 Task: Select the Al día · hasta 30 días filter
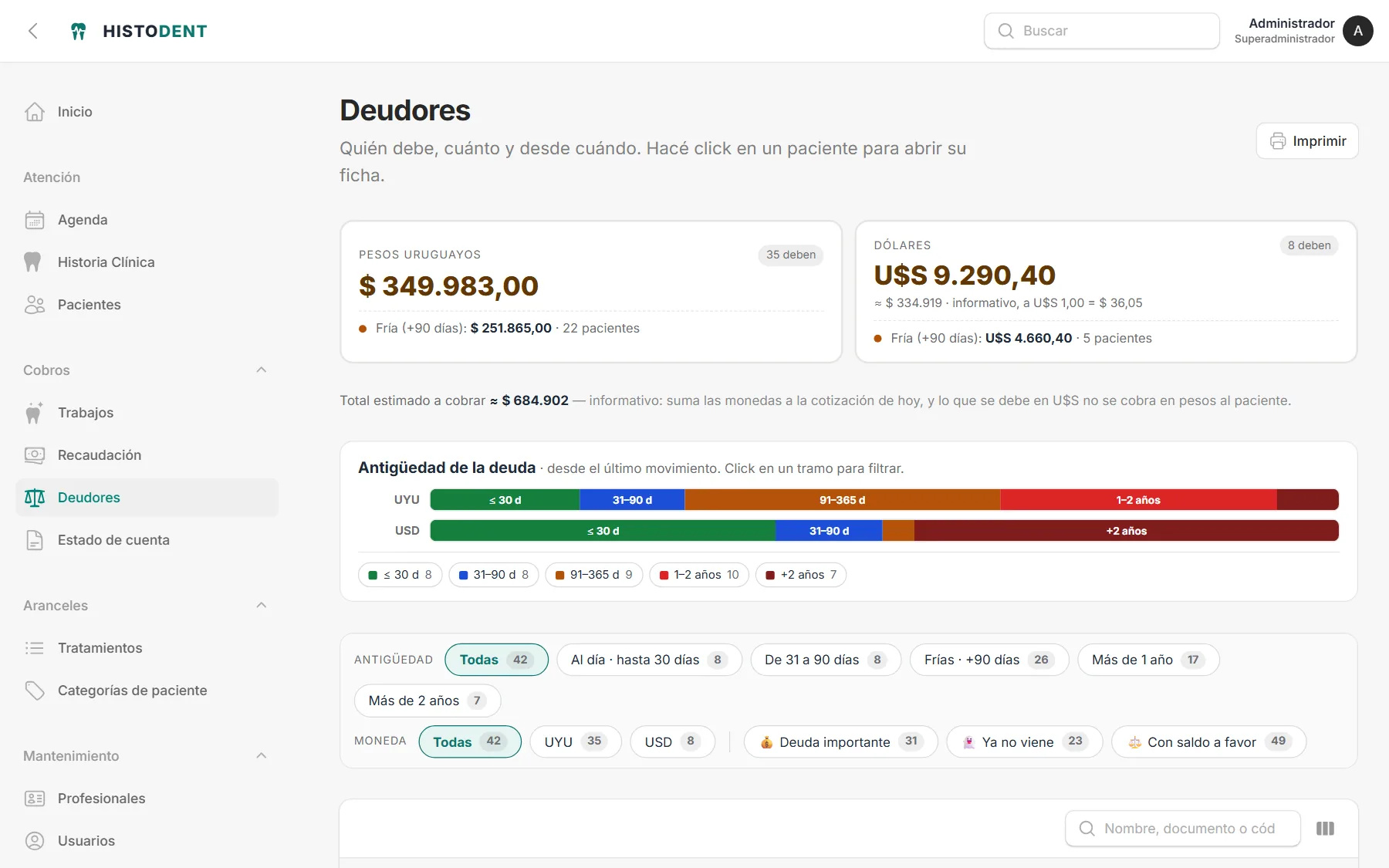click(x=649, y=660)
